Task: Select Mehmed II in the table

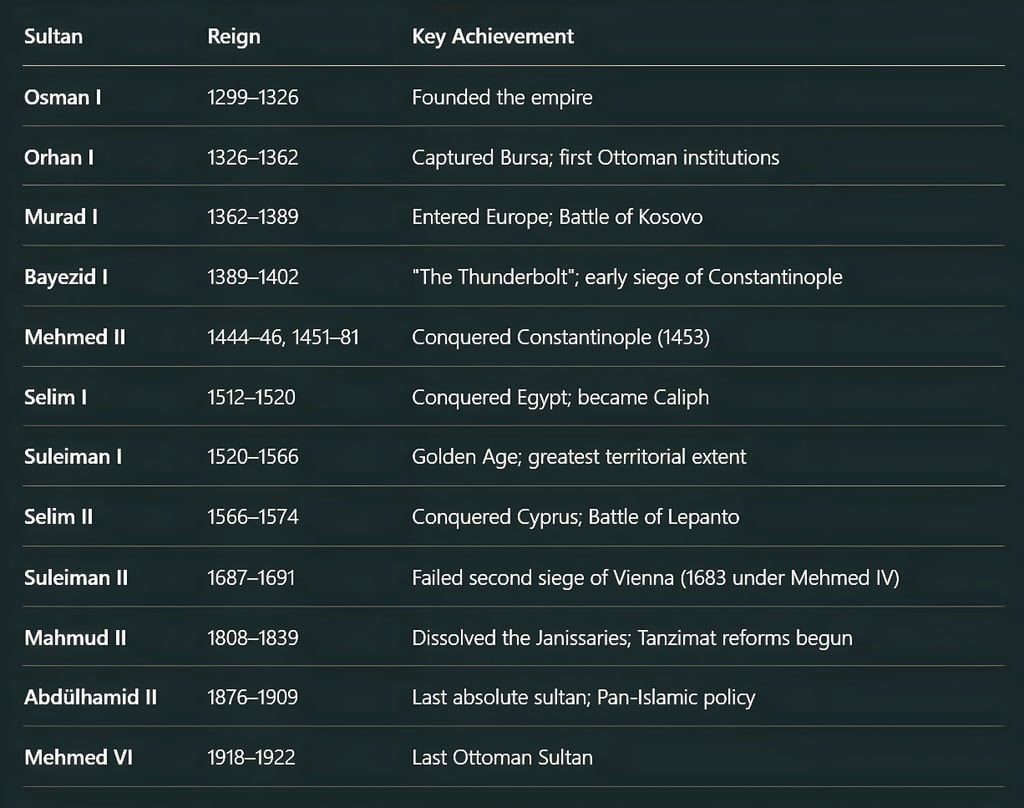Action: [75, 337]
